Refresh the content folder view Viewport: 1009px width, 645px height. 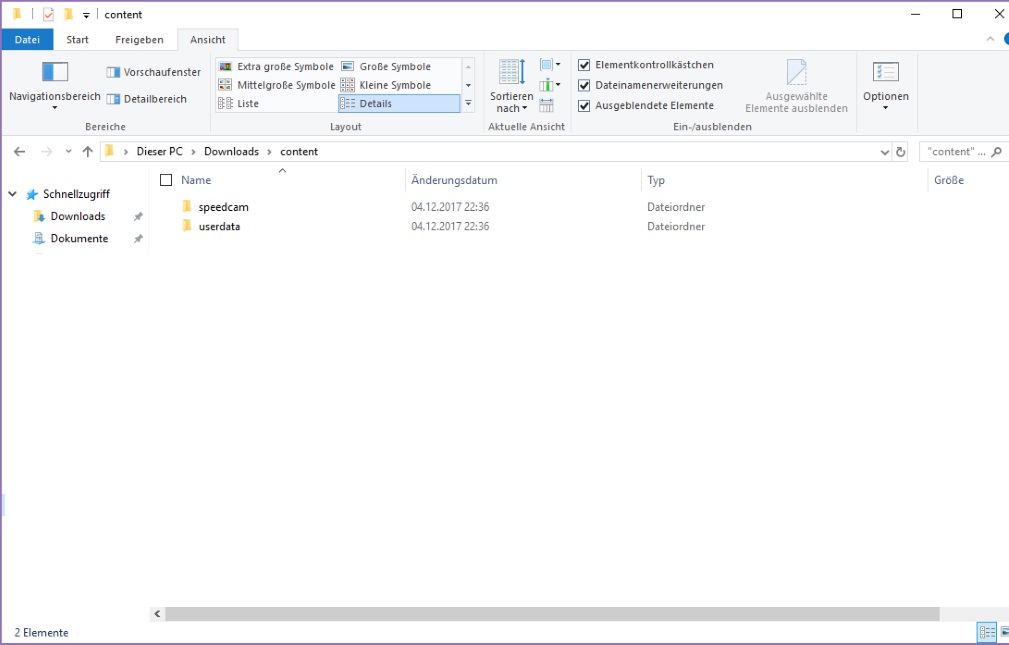pos(900,153)
